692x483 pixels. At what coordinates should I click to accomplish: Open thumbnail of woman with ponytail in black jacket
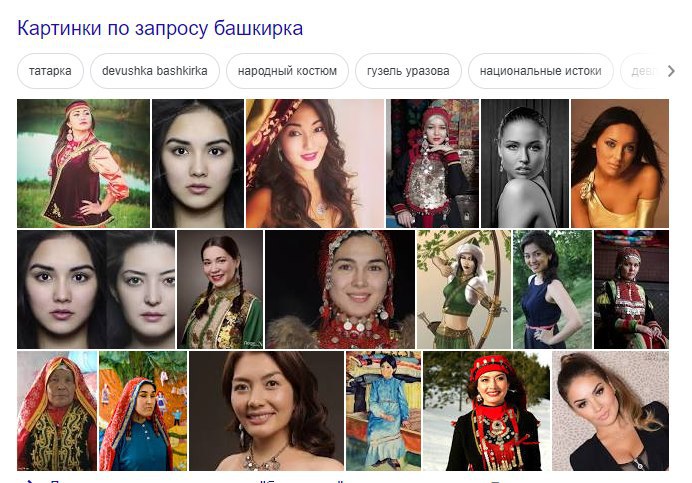[x=610, y=411]
